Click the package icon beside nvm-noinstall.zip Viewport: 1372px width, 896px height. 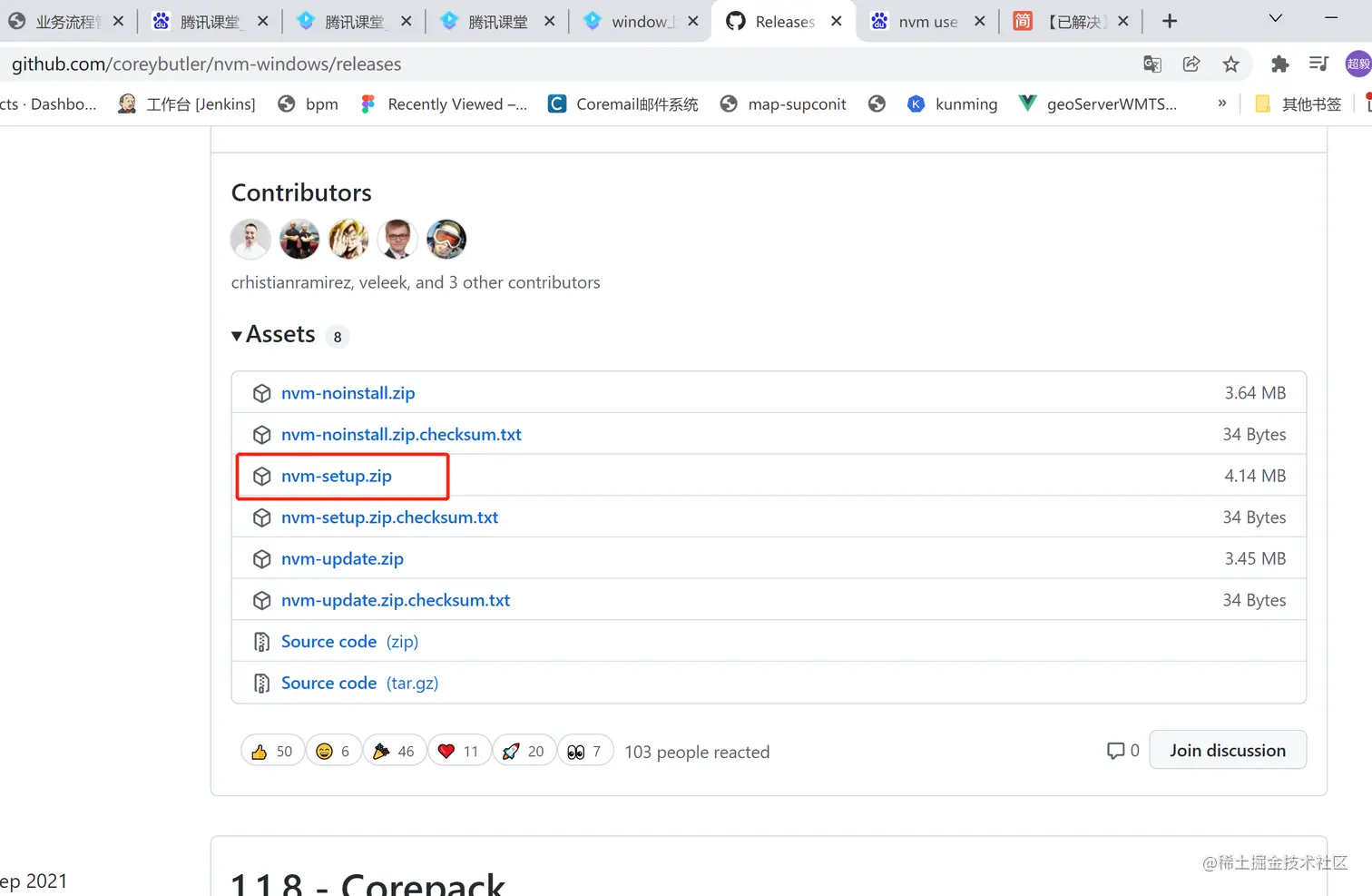[x=262, y=393]
